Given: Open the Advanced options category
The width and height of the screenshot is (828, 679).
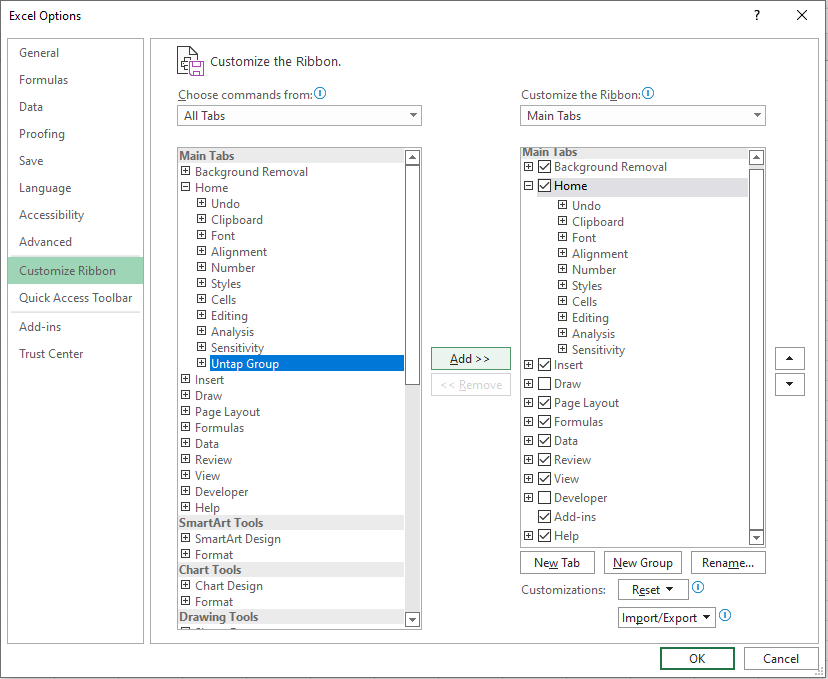Looking at the screenshot, I should (x=76, y=242).
